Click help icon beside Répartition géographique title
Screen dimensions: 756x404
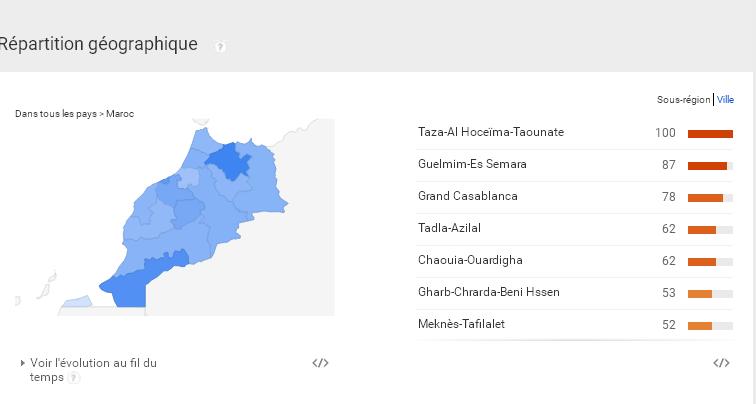click(221, 46)
